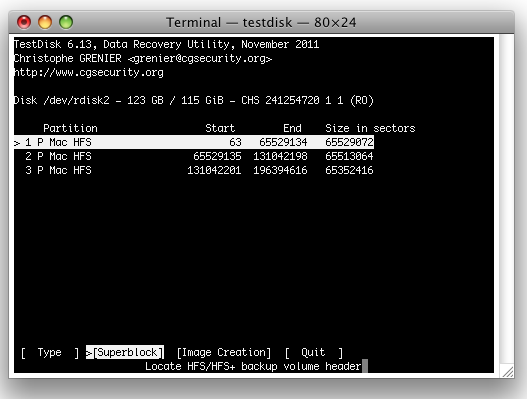The width and height of the screenshot is (527, 399).
Task: Select partition 1 Mac HFS row
Action: point(194,142)
